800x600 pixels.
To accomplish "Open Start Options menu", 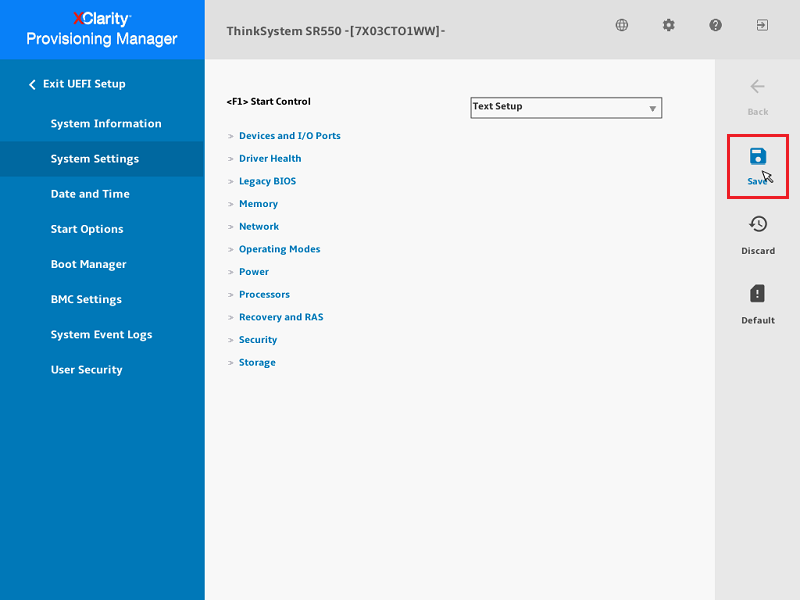I will coord(87,229).
